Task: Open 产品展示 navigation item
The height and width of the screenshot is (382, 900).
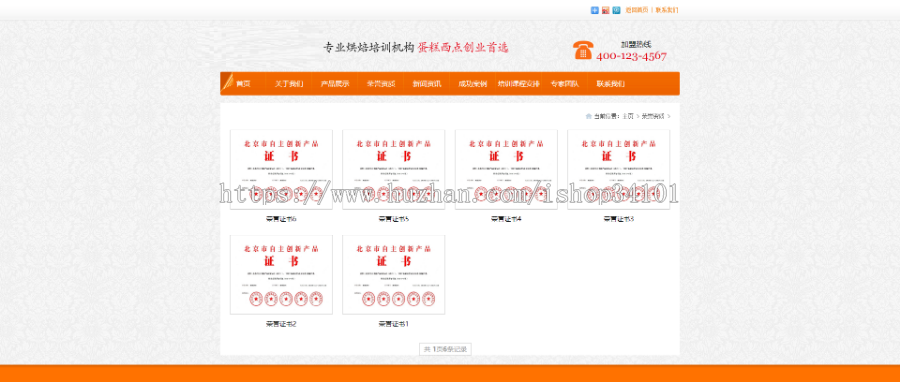Action: 335,84
